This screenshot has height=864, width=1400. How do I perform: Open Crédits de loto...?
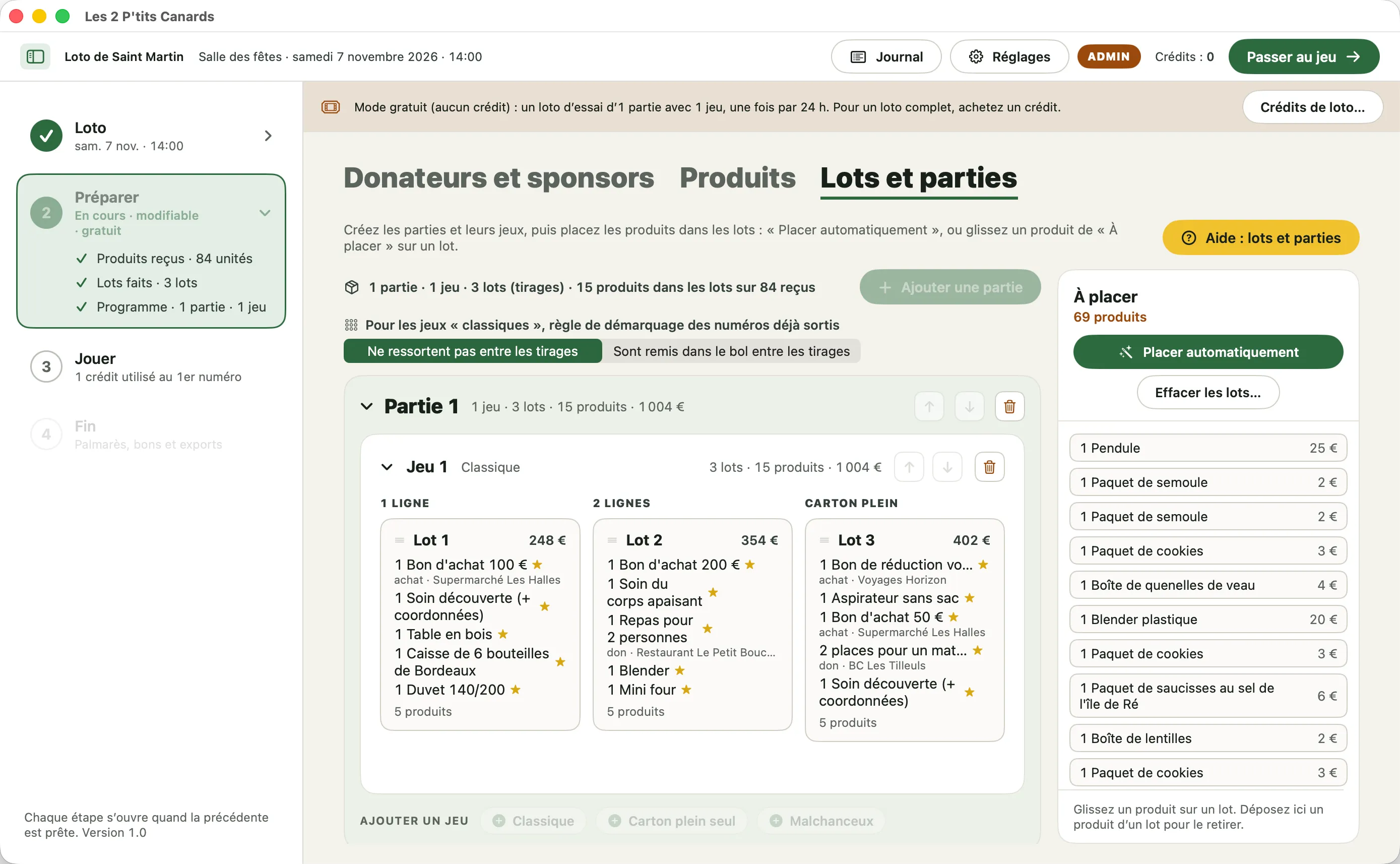click(1312, 107)
